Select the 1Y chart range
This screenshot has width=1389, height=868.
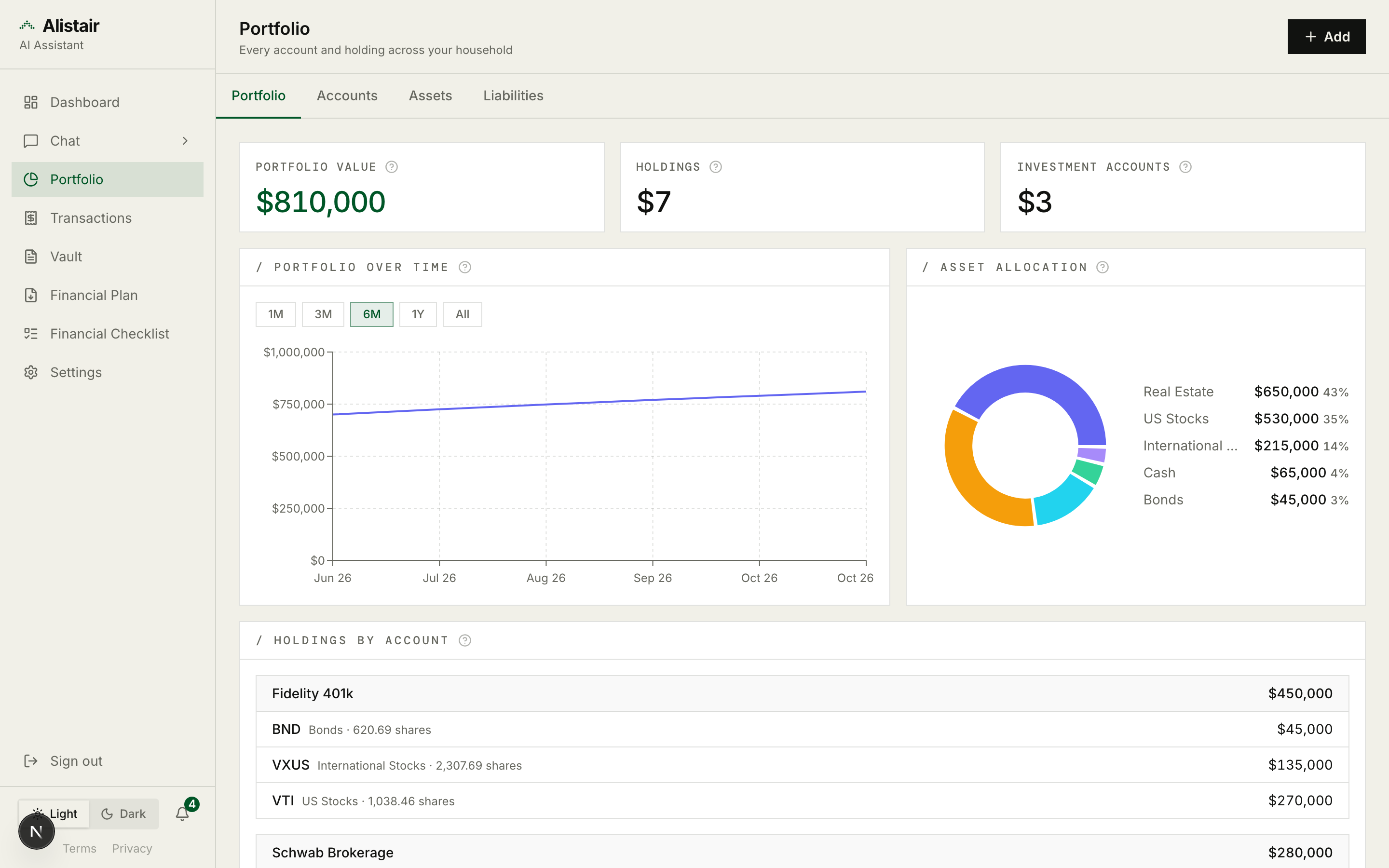[x=418, y=314]
